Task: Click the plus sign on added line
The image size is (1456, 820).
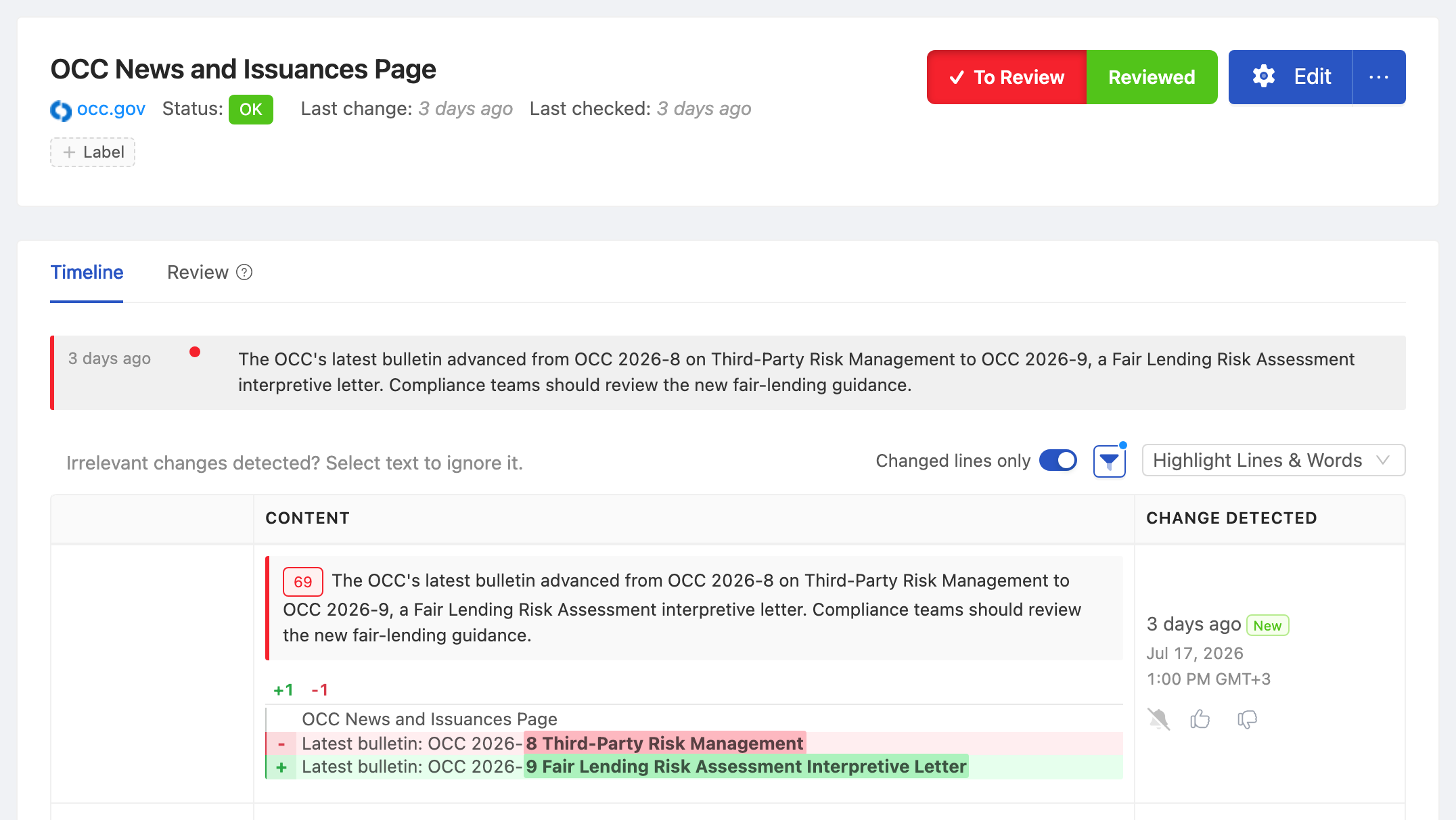Action: [281, 767]
